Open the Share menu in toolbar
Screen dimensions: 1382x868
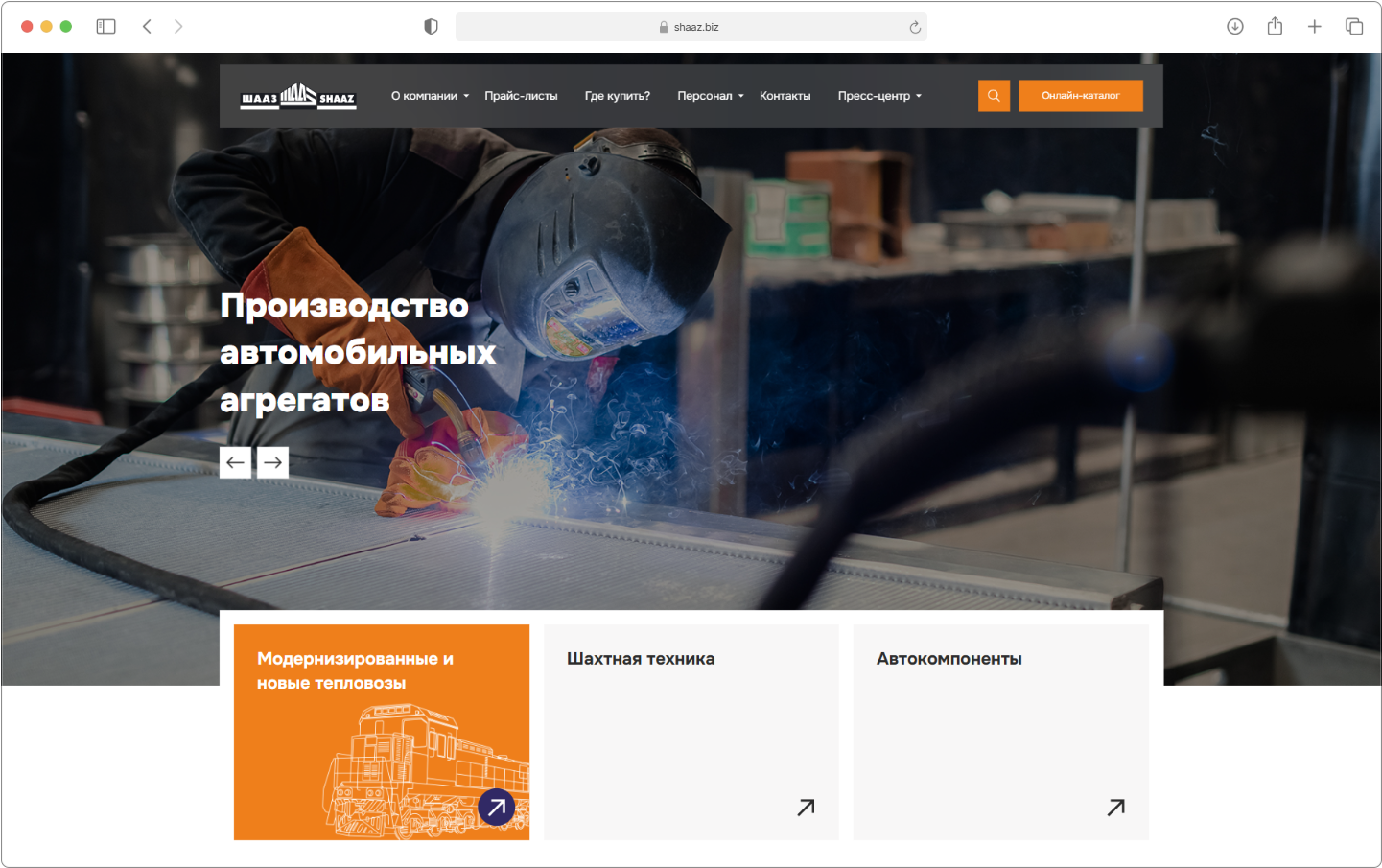tap(1275, 27)
